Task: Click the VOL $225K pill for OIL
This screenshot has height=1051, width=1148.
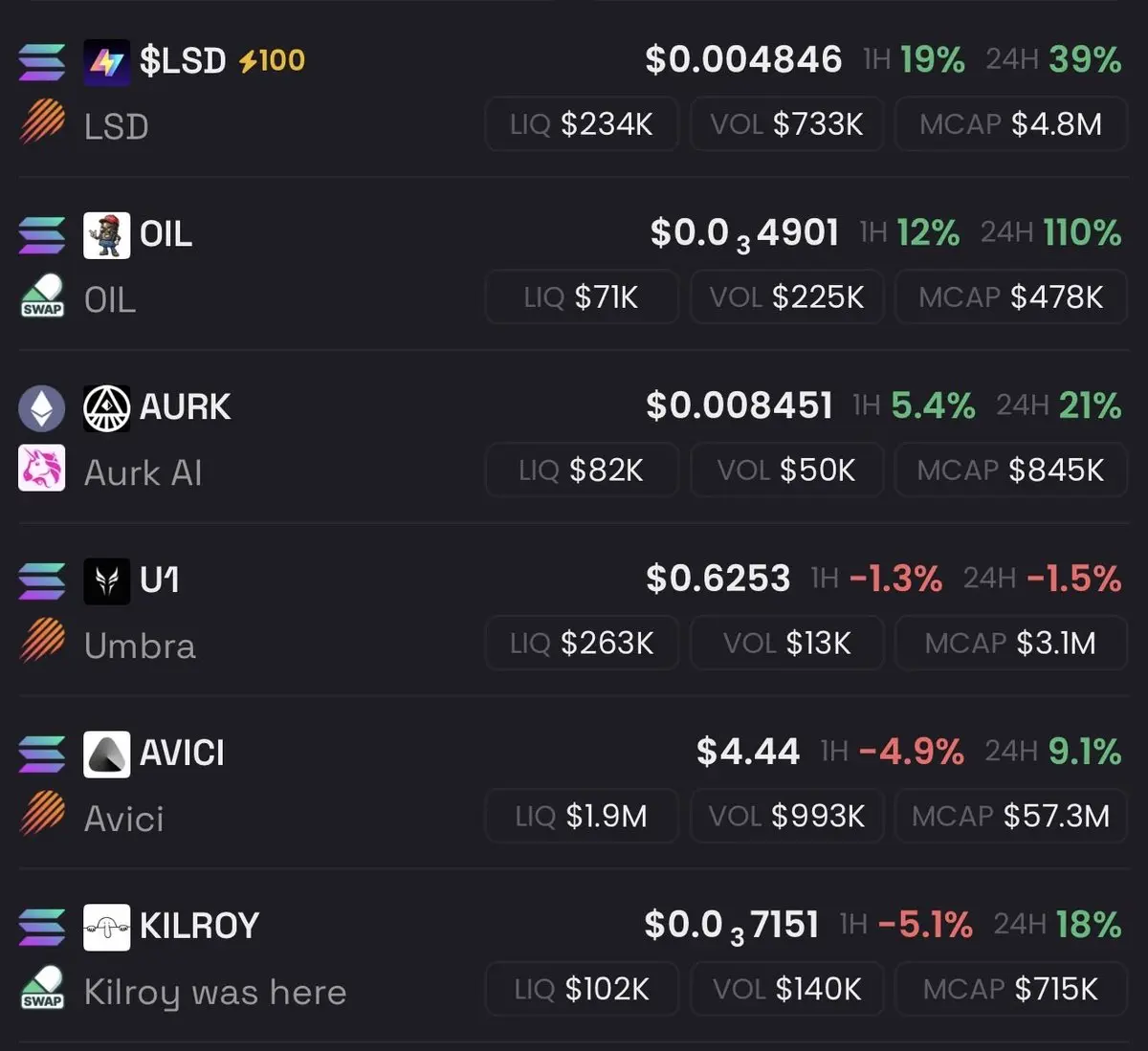Action: [786, 297]
